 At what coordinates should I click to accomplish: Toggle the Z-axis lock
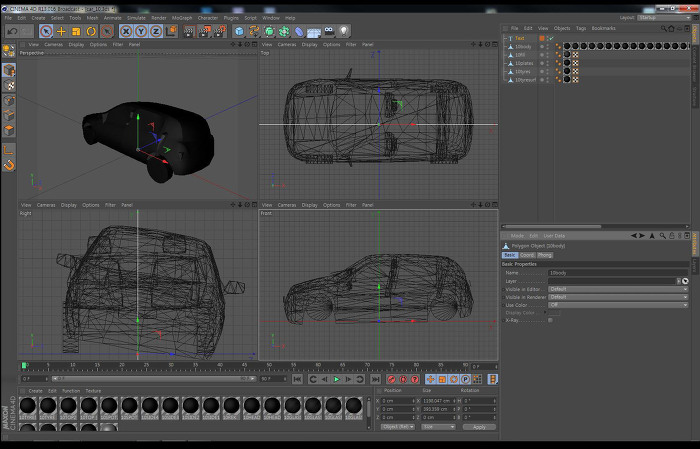click(x=156, y=31)
